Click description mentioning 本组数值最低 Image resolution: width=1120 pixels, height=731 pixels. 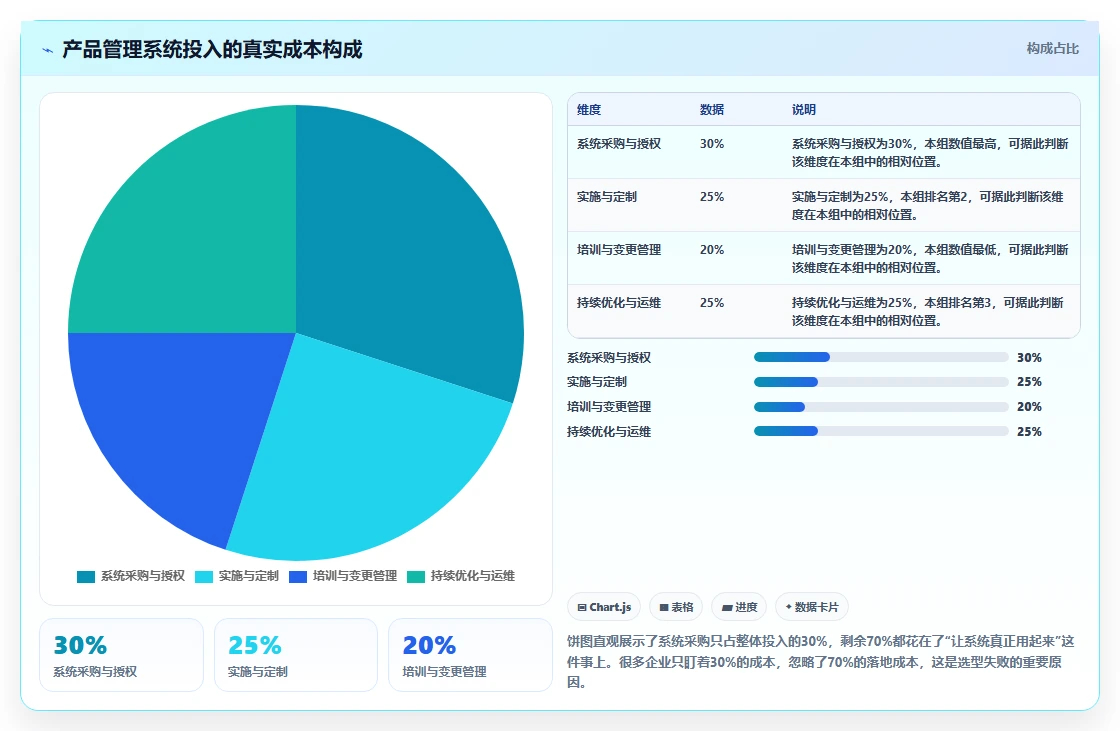point(930,258)
